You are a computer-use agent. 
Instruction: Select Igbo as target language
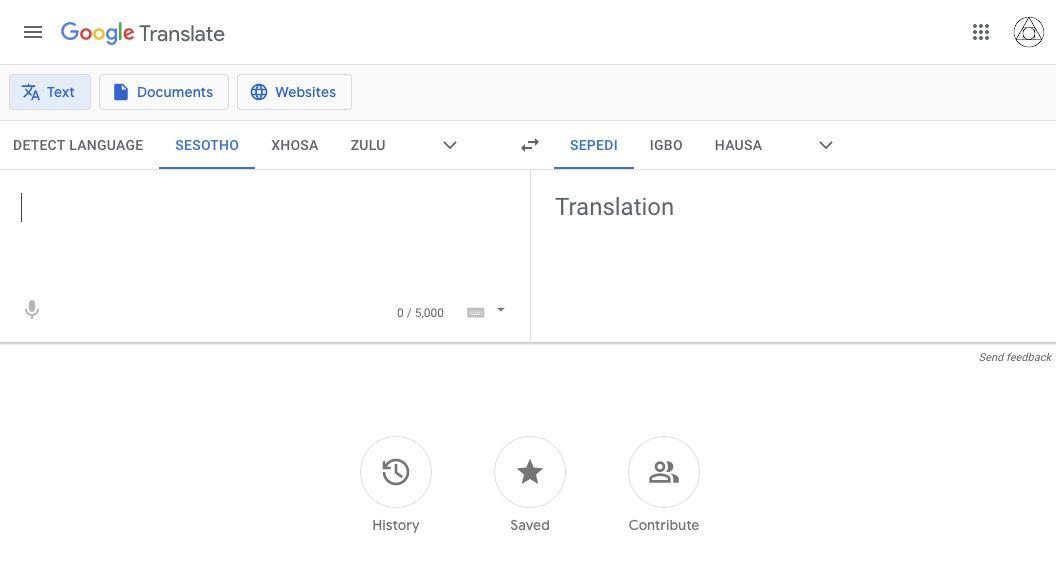click(666, 145)
